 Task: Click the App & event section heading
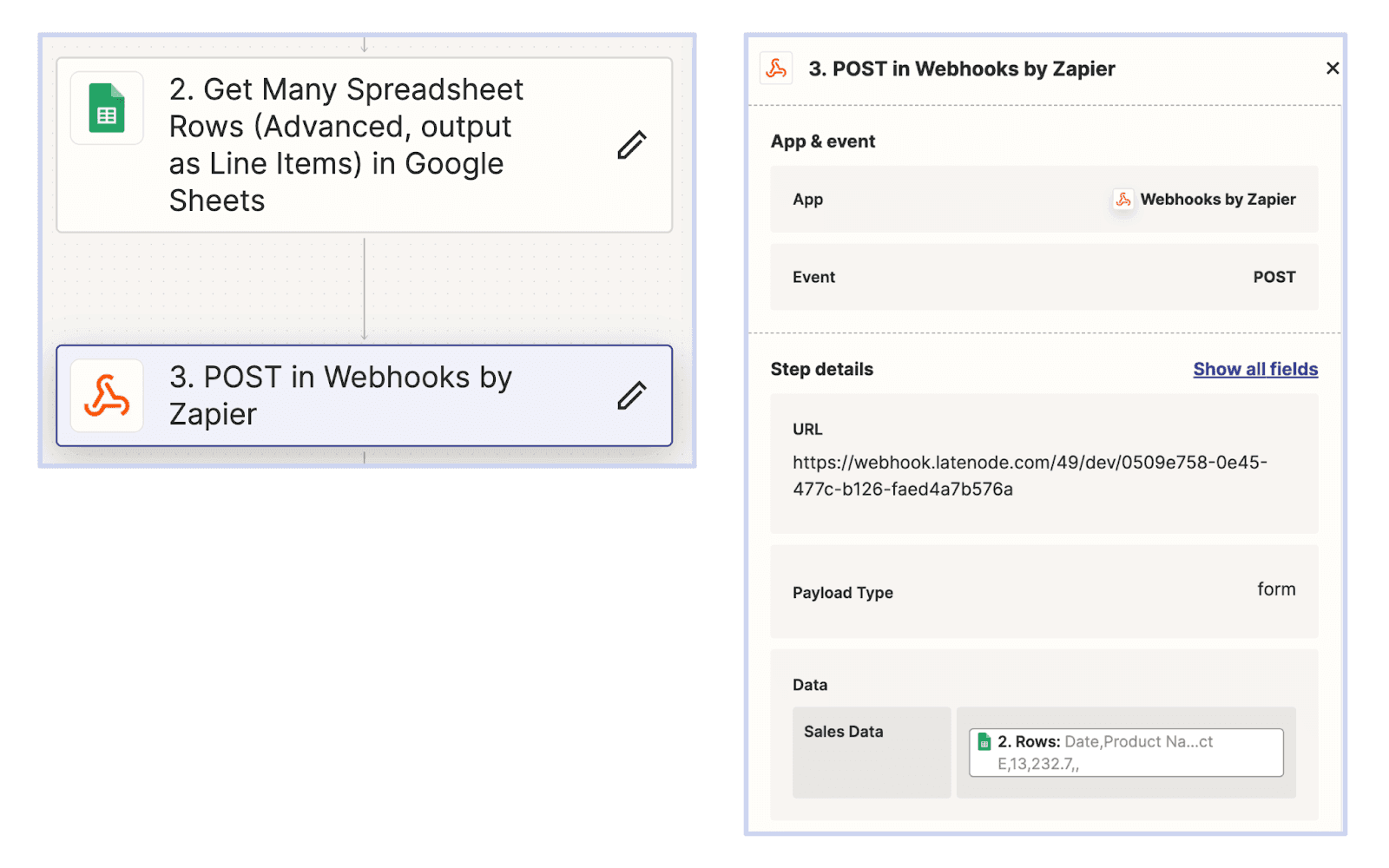(823, 141)
